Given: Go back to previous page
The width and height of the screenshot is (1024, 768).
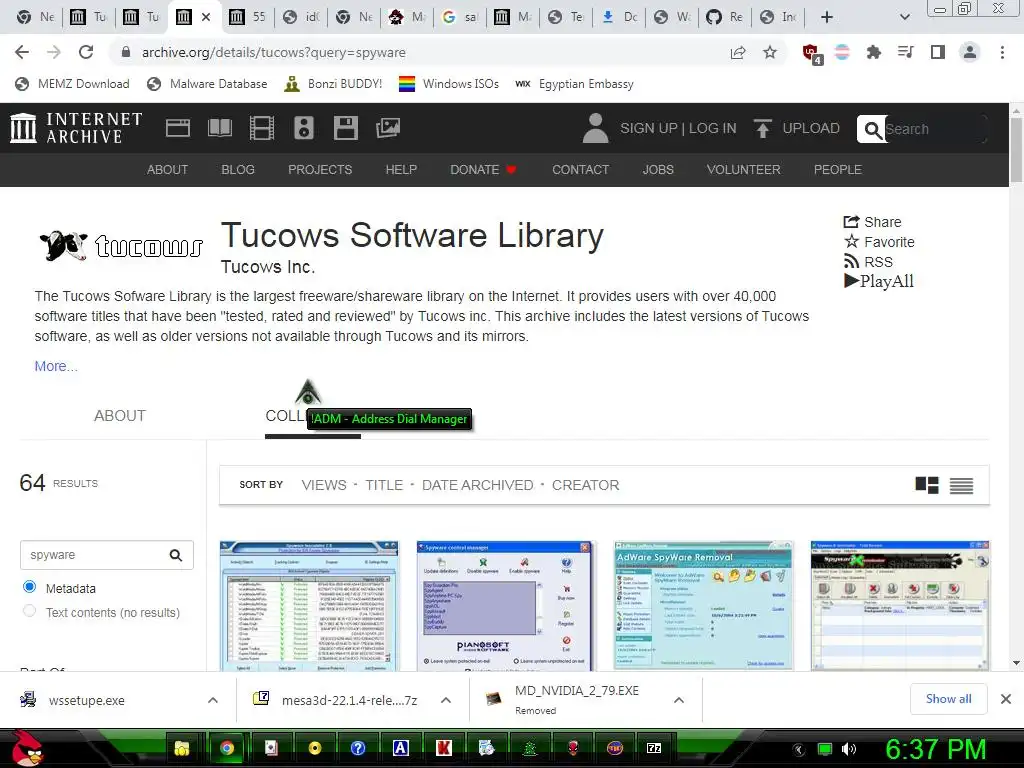Looking at the screenshot, I should (22, 52).
